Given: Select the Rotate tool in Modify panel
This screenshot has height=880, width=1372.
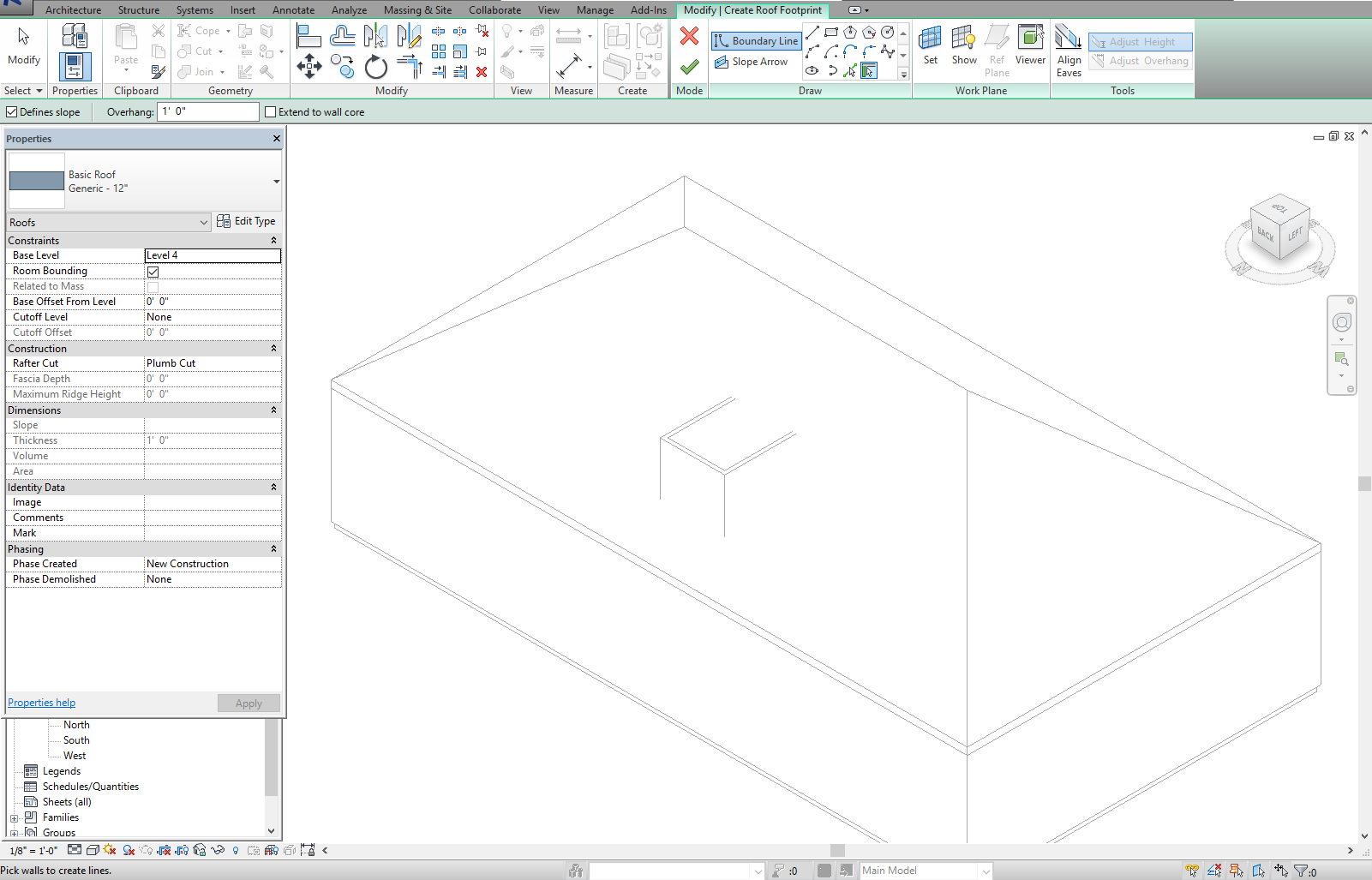Looking at the screenshot, I should point(376,67).
